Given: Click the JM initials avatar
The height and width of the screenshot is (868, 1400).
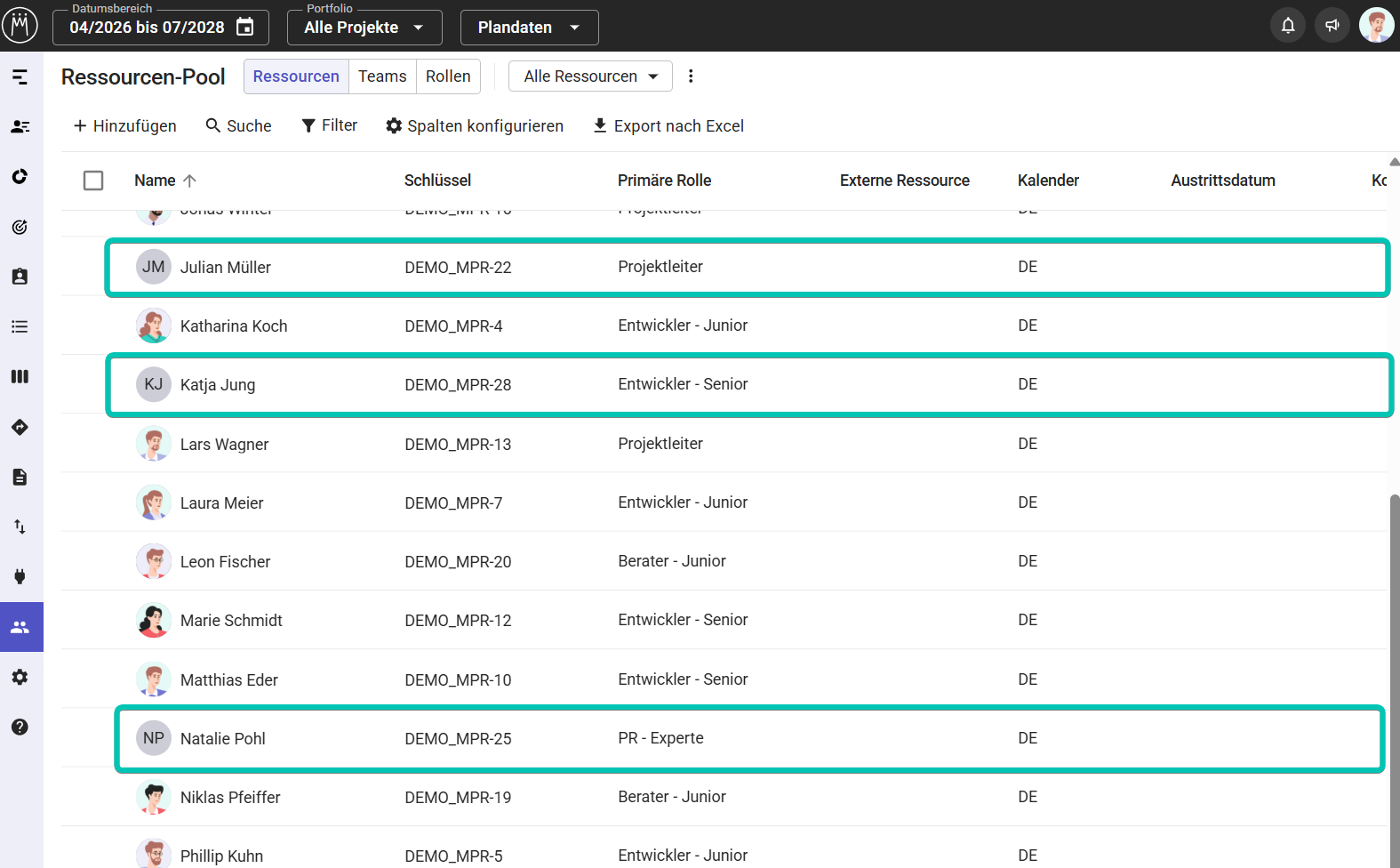Looking at the screenshot, I should point(154,267).
